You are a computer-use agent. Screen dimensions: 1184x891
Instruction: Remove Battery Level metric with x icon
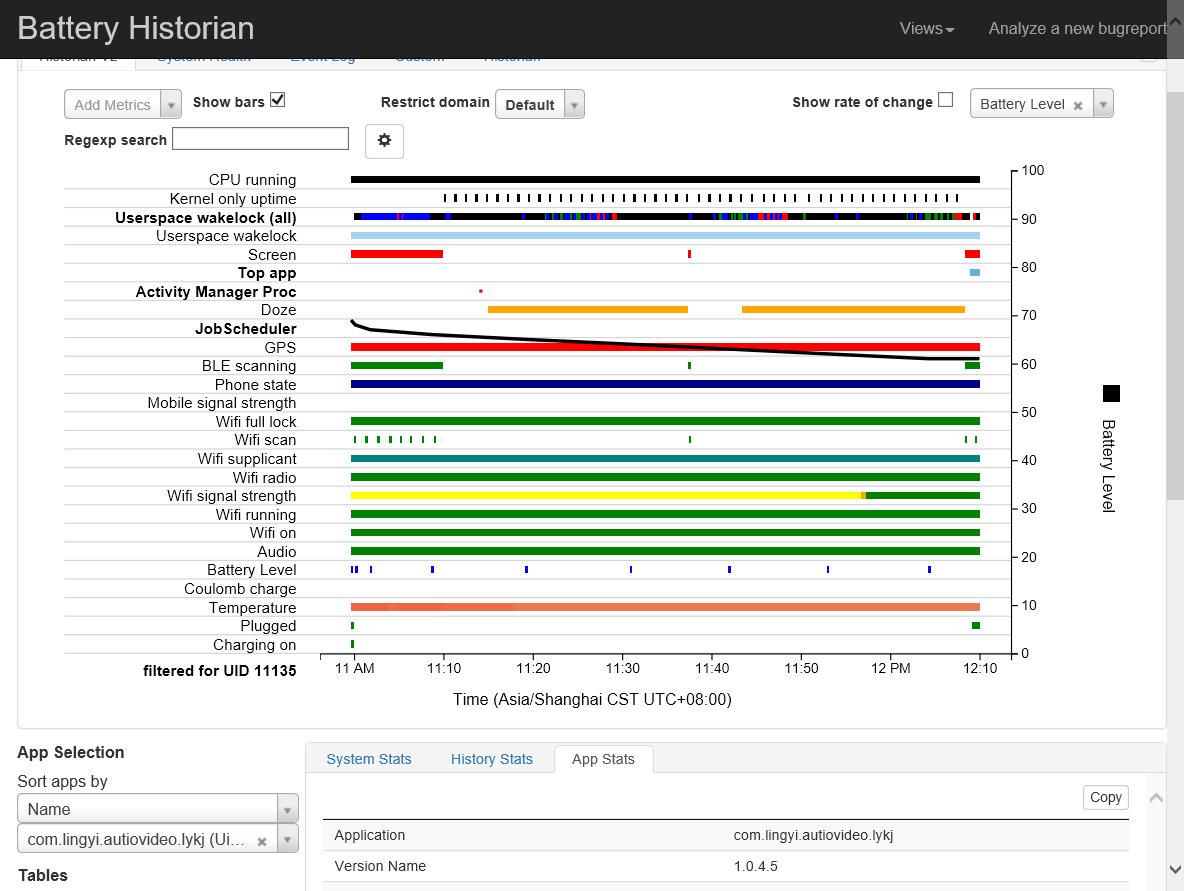[1078, 106]
